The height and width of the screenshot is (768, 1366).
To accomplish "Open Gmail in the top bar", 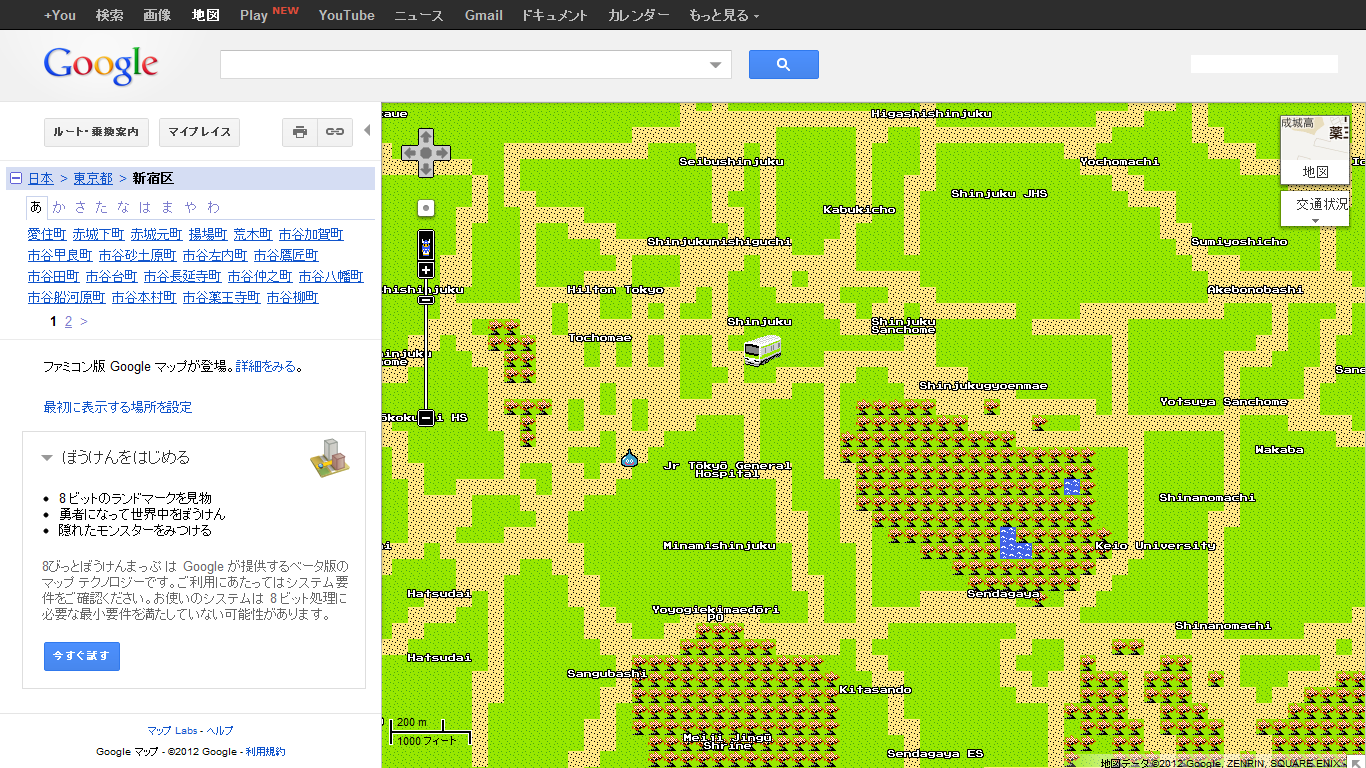I will (x=484, y=15).
